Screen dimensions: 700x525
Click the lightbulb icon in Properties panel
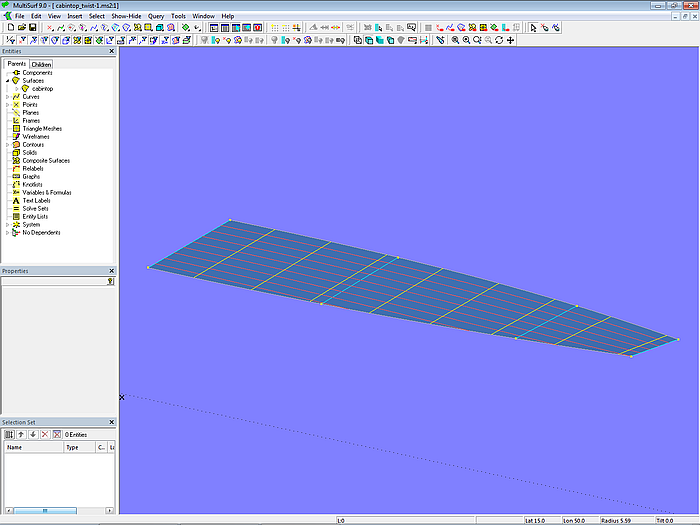[110, 282]
